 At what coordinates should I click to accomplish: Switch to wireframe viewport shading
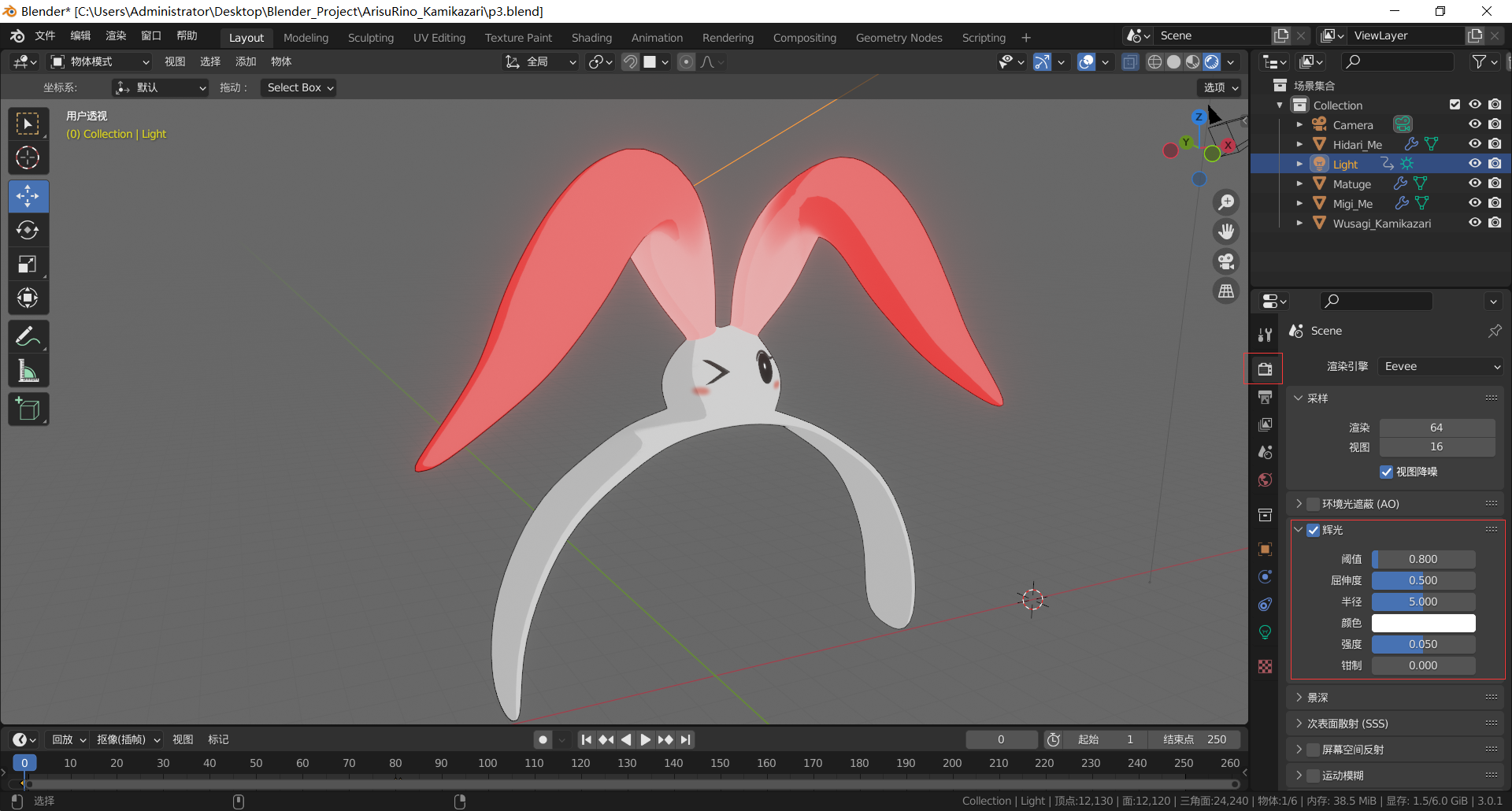click(x=1154, y=61)
